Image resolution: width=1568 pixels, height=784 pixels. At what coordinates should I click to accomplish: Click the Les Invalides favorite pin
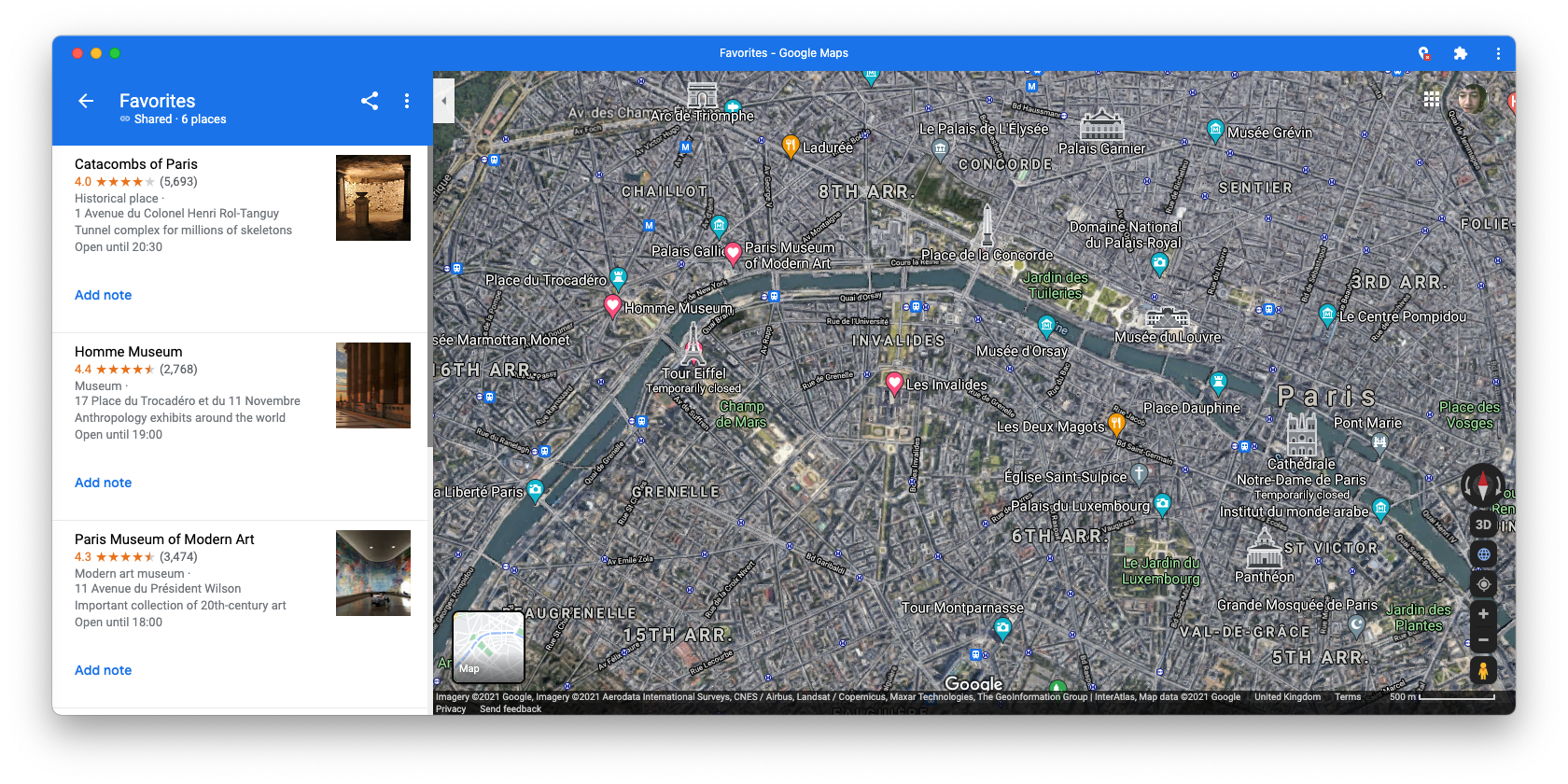894,382
